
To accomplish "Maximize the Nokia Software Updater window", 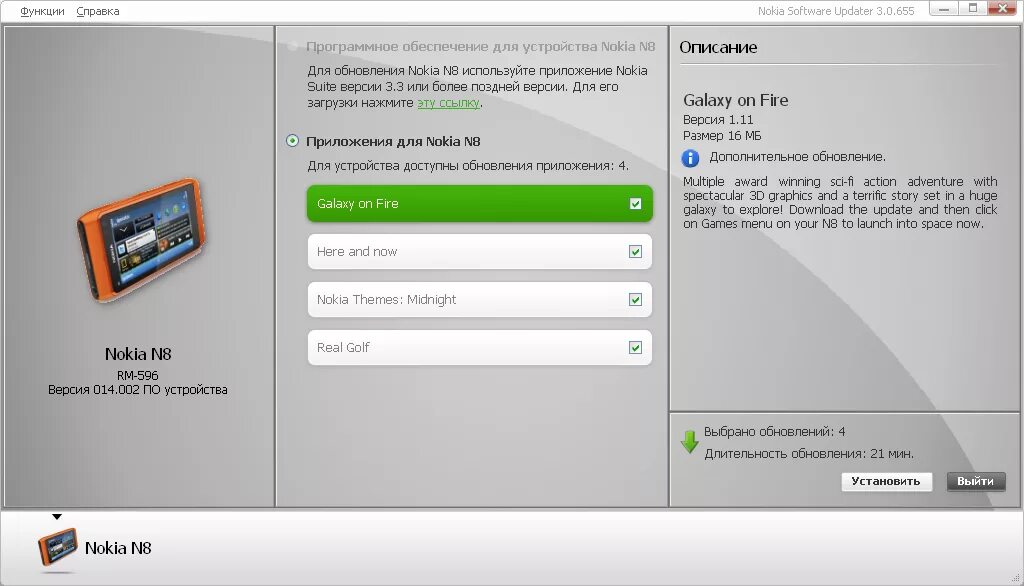I will click(973, 8).
